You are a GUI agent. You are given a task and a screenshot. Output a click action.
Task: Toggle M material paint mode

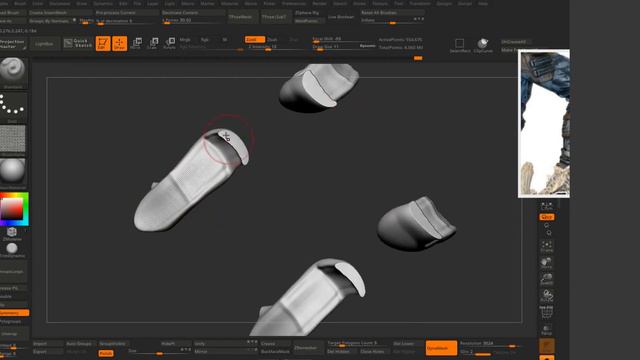(x=224, y=40)
